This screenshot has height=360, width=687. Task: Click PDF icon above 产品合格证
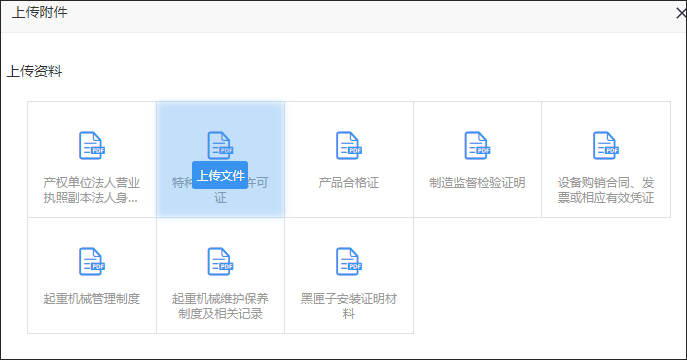(349, 146)
